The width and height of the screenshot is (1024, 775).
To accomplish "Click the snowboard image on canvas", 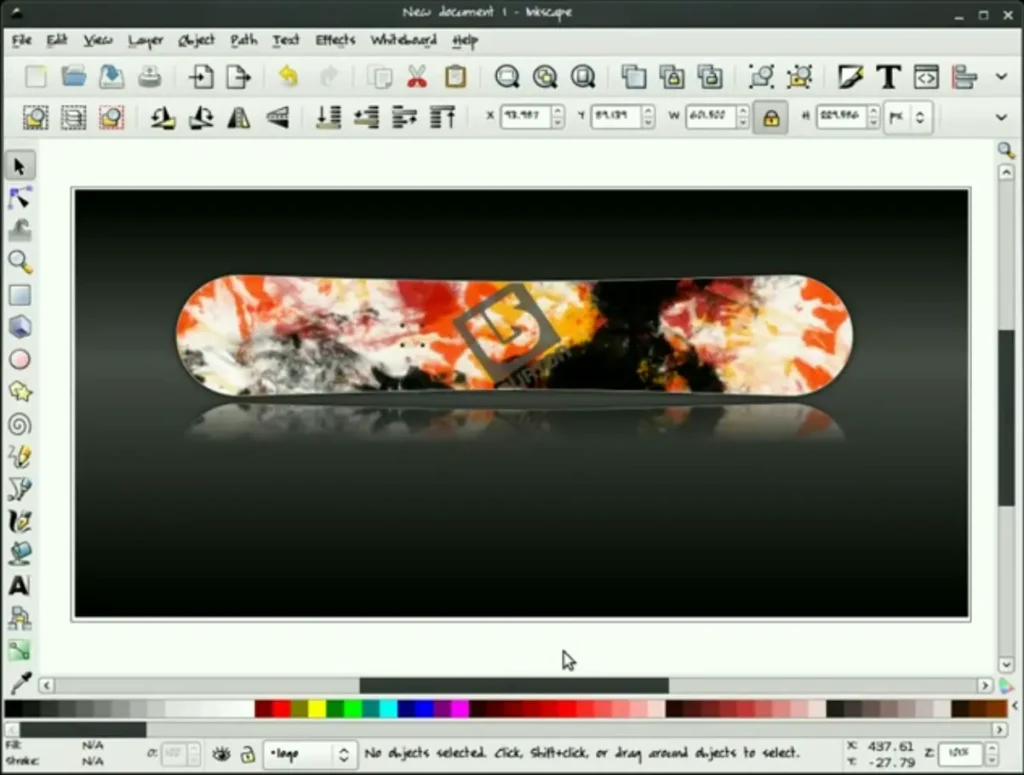I will click(514, 334).
